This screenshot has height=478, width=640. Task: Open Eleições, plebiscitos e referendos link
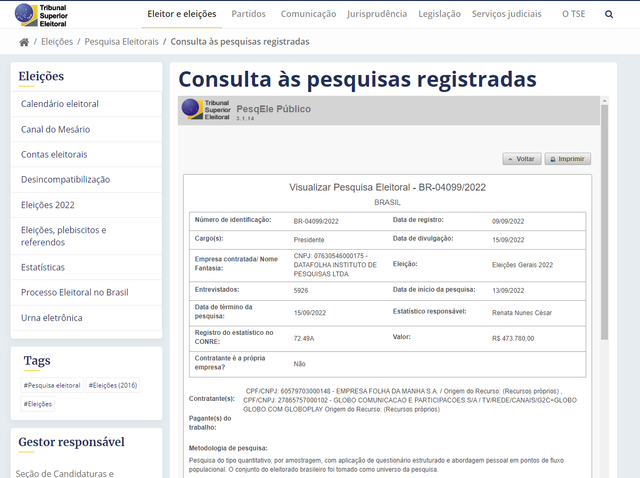point(63,236)
